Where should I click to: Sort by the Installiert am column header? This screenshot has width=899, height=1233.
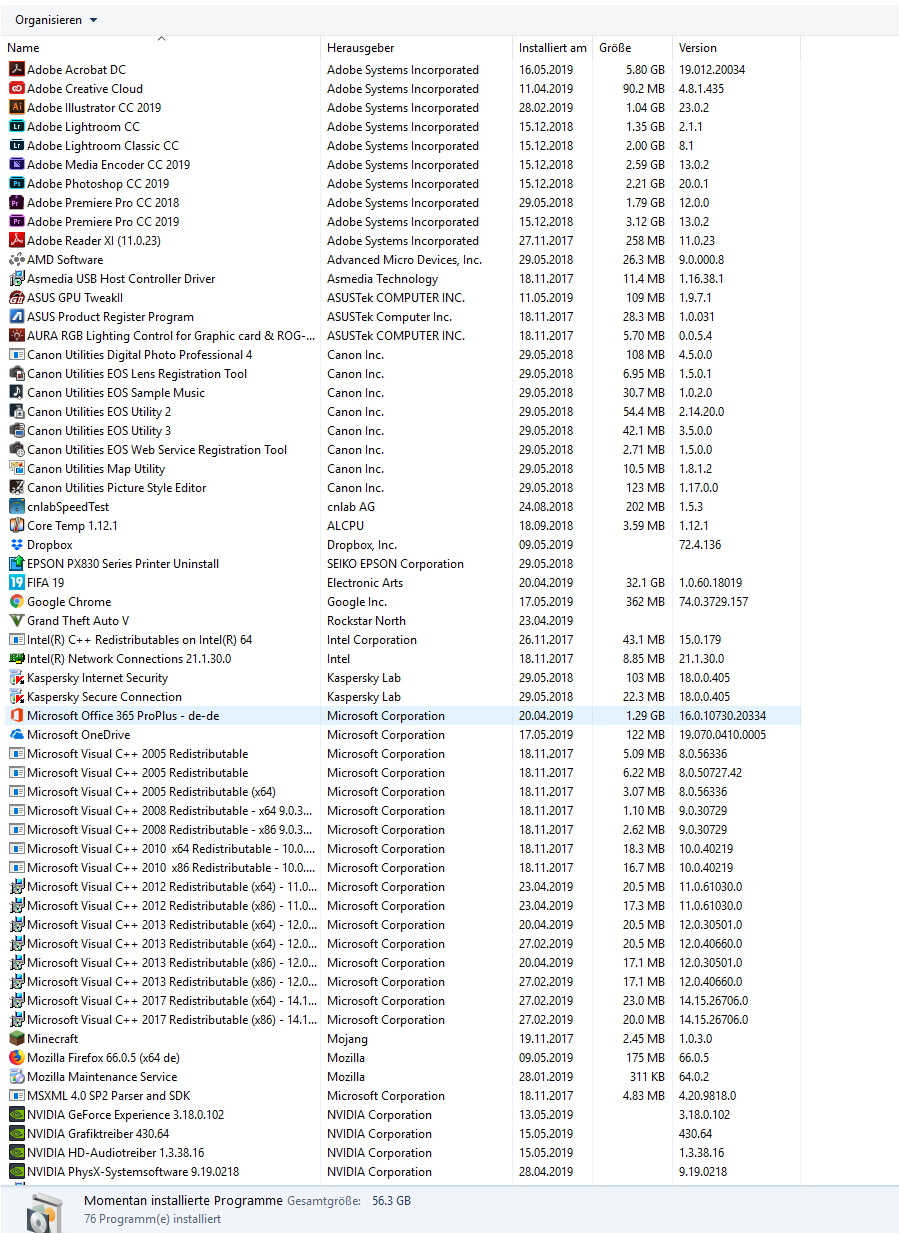553,48
